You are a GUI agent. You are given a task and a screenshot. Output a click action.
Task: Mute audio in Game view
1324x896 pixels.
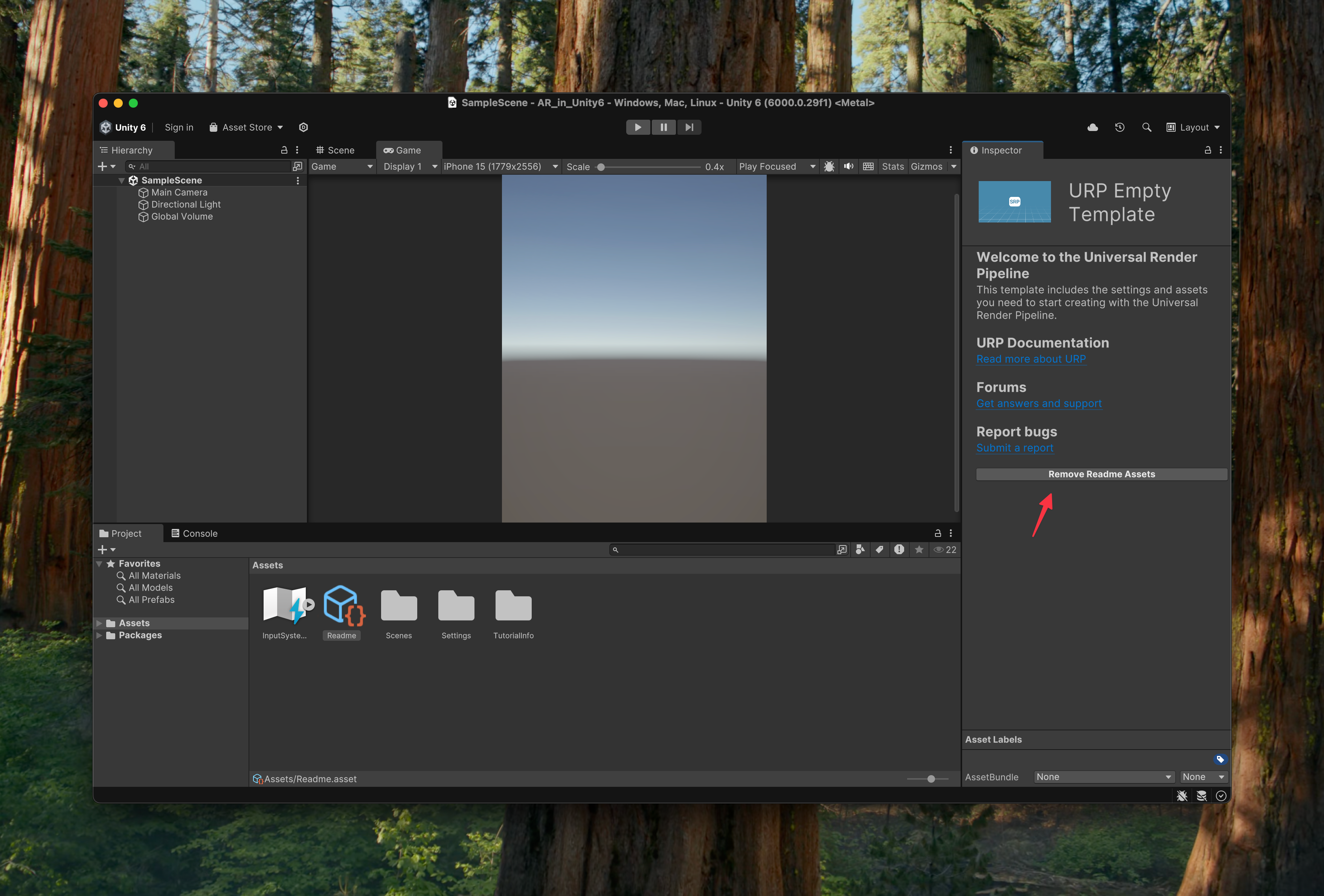point(849,166)
